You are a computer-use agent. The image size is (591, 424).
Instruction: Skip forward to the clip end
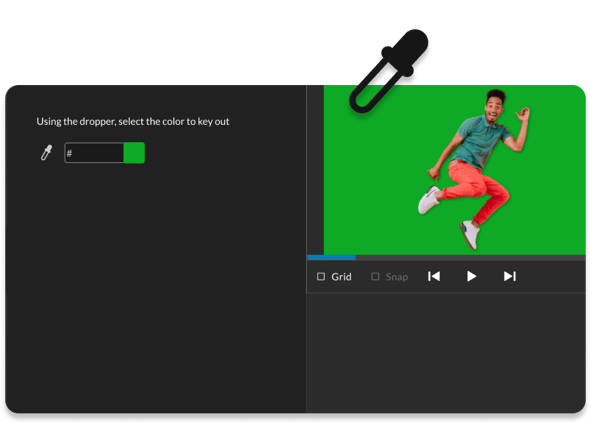(x=510, y=276)
